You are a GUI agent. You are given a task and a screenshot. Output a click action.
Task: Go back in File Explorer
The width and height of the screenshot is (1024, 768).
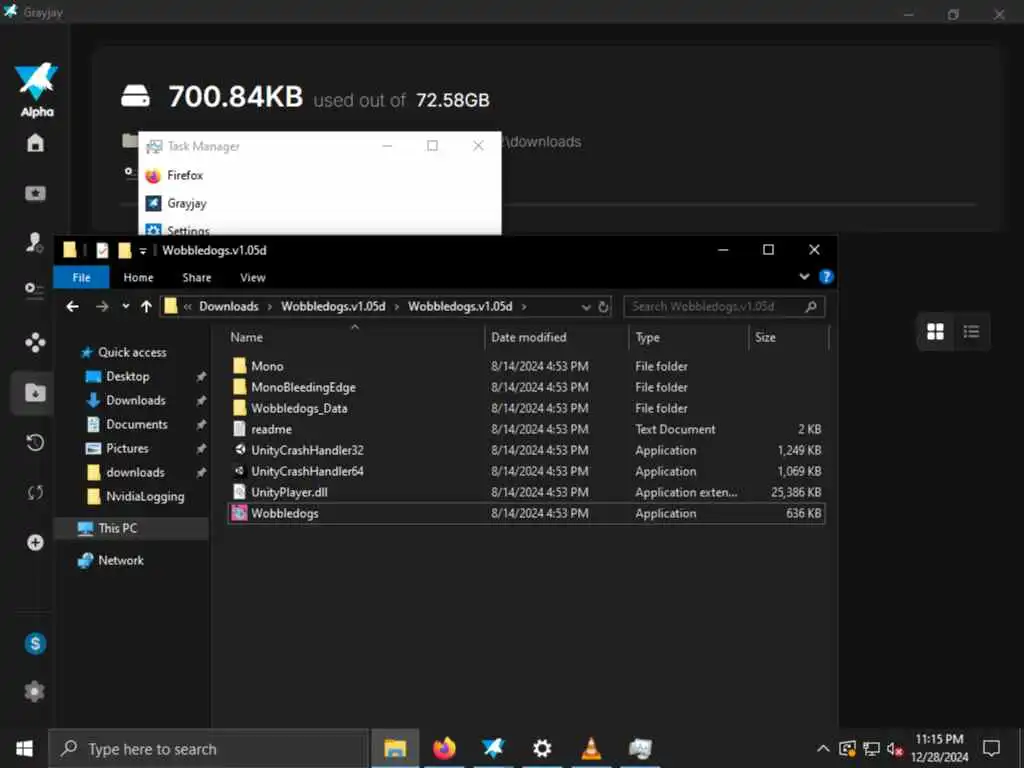click(x=72, y=306)
